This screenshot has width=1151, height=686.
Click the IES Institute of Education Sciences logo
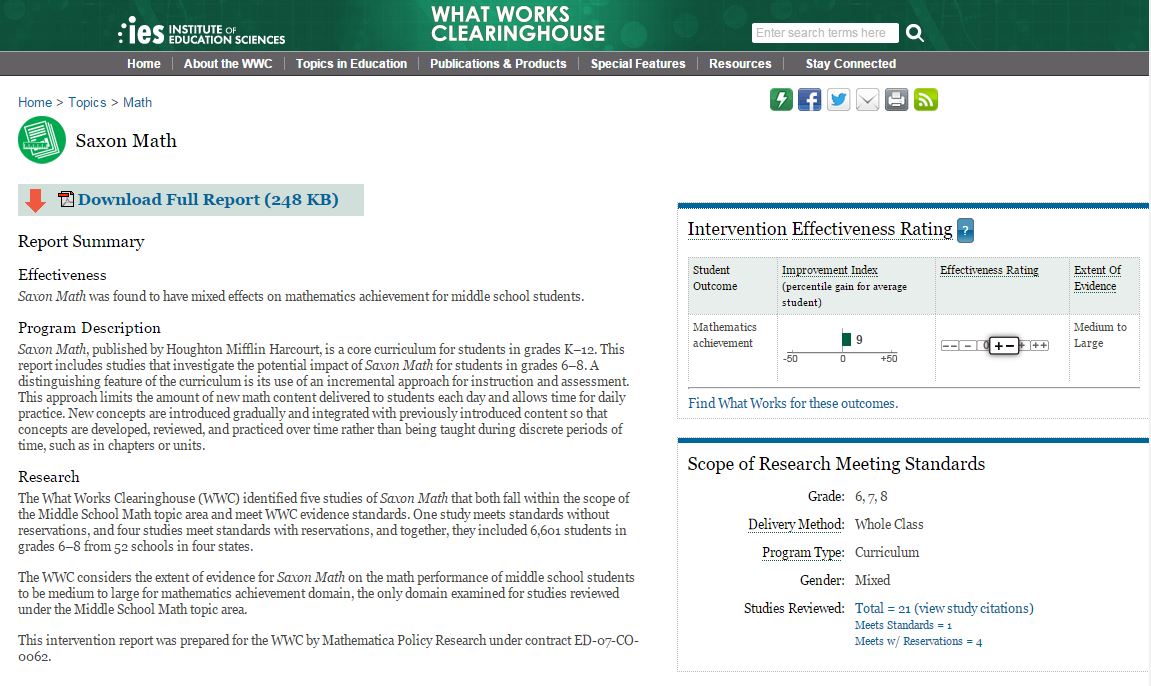[x=201, y=32]
